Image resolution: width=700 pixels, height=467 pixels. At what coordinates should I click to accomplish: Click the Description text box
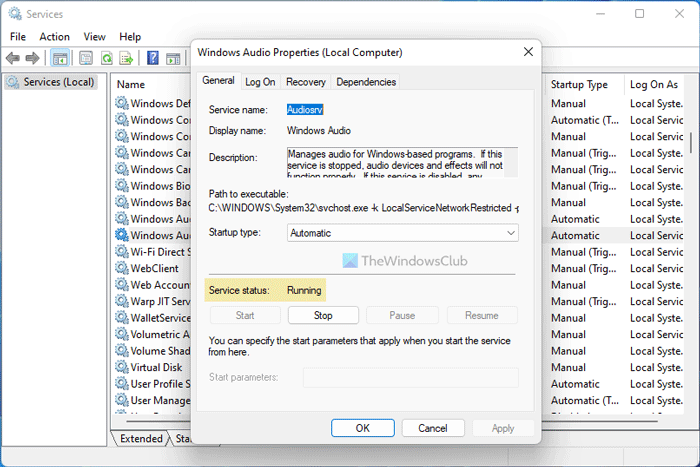(402, 162)
